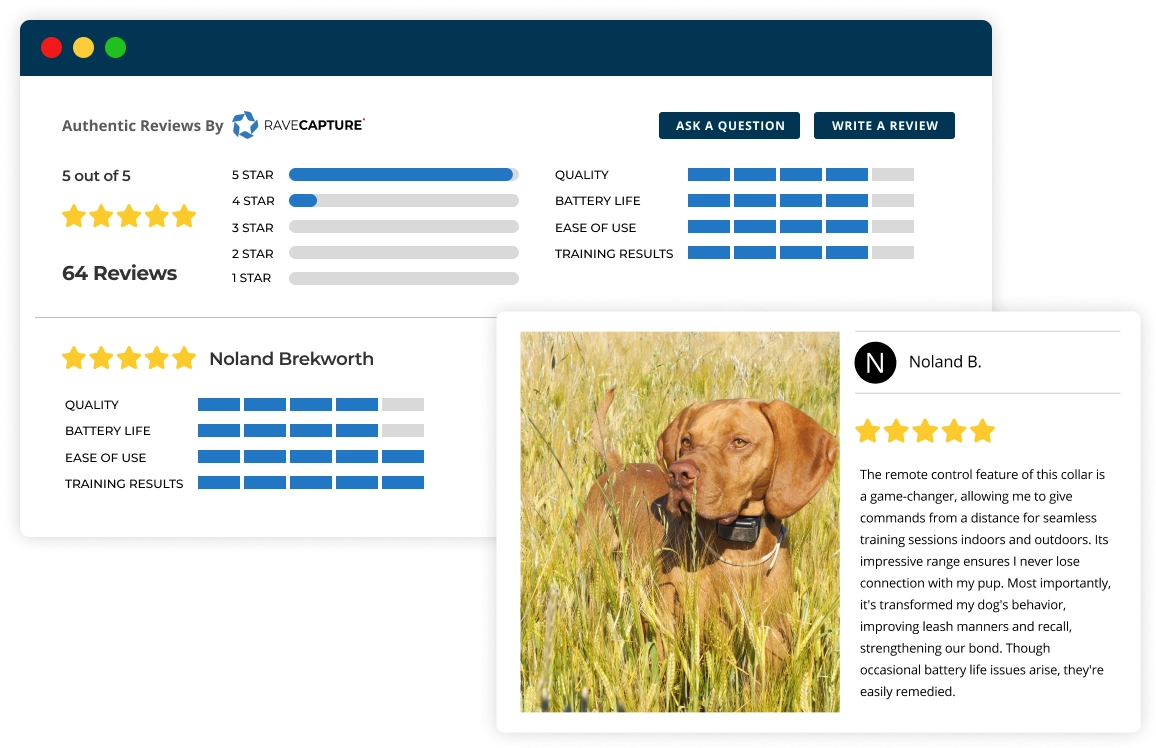Click the '64 Reviews' count text

119,272
